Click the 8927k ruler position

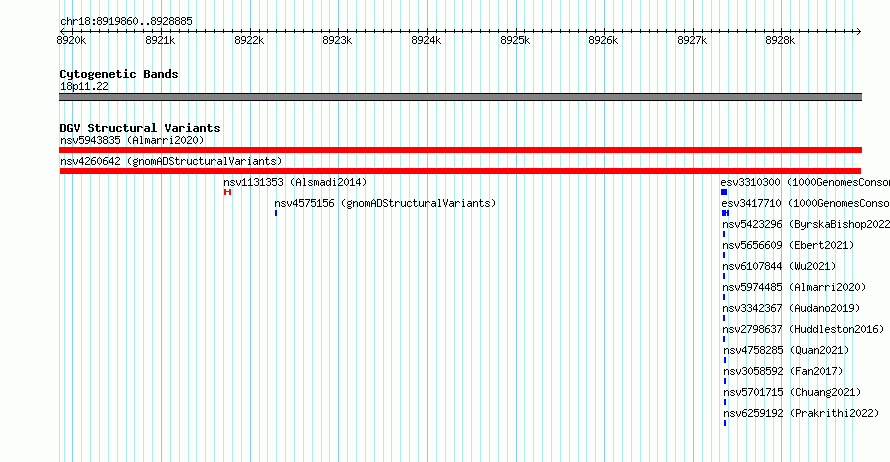click(x=692, y=40)
